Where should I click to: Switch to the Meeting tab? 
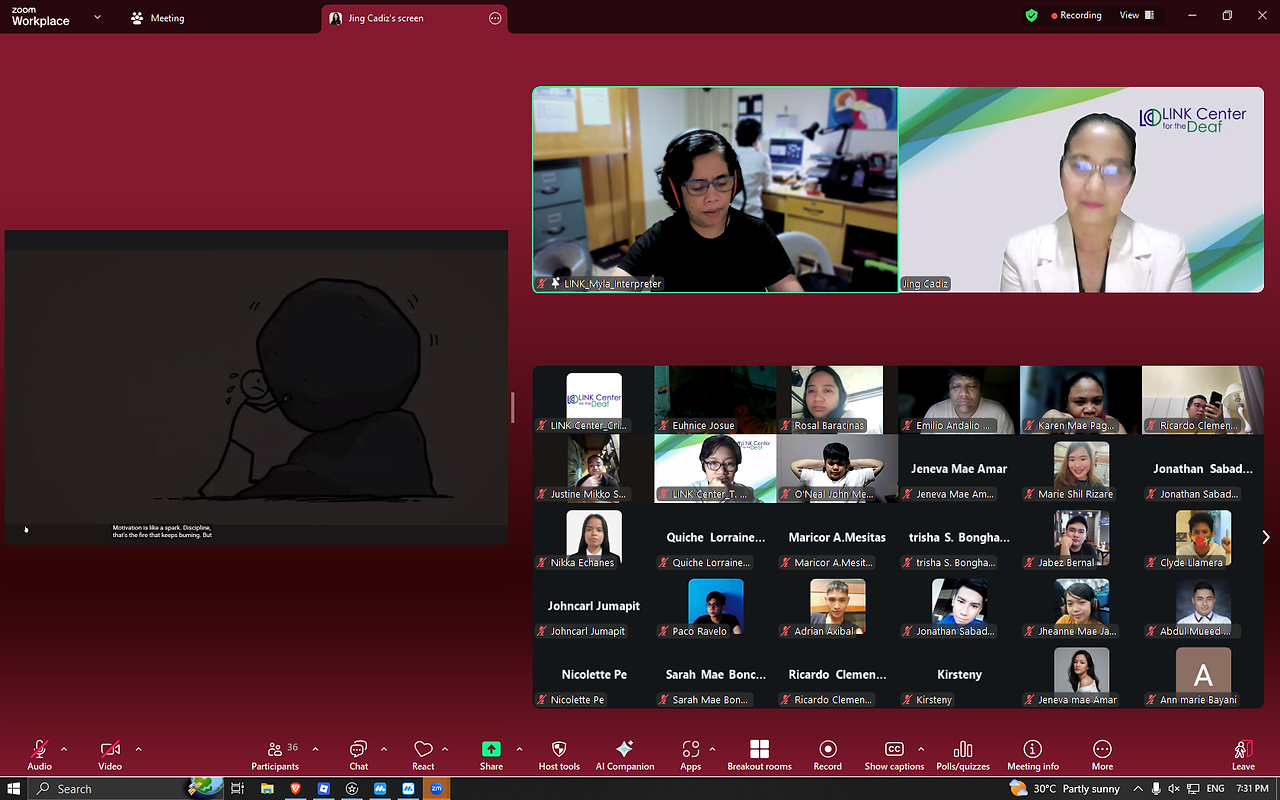point(158,18)
